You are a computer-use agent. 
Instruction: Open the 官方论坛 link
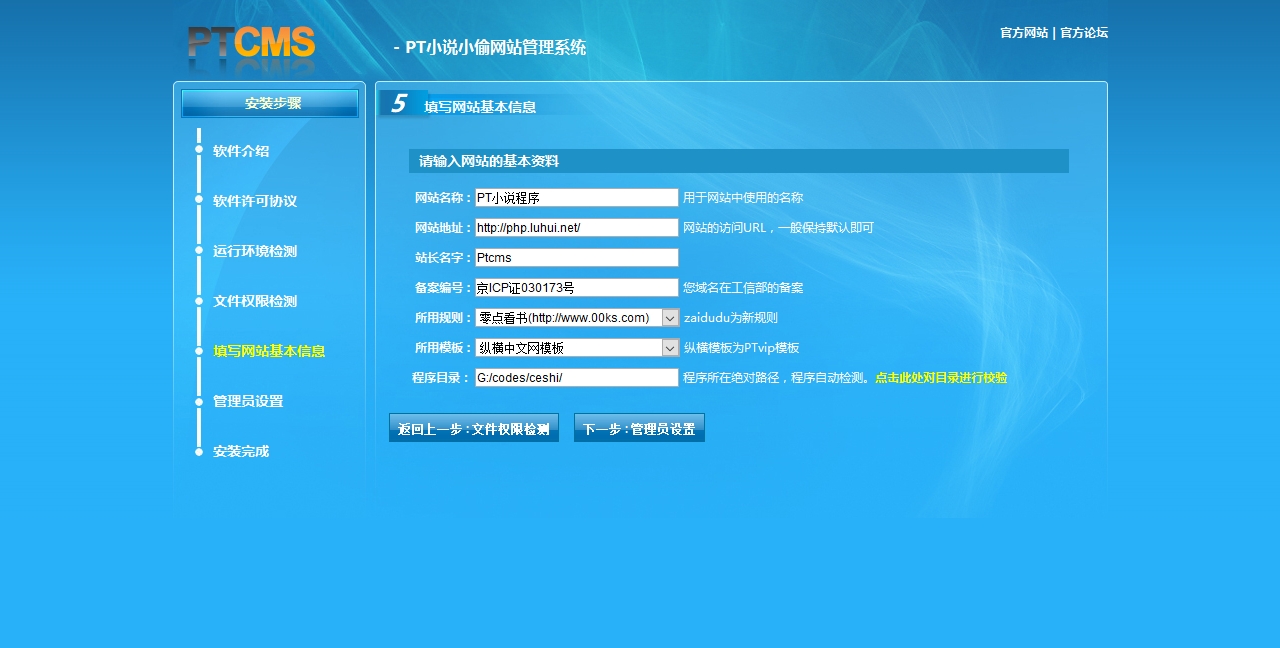click(x=1084, y=33)
